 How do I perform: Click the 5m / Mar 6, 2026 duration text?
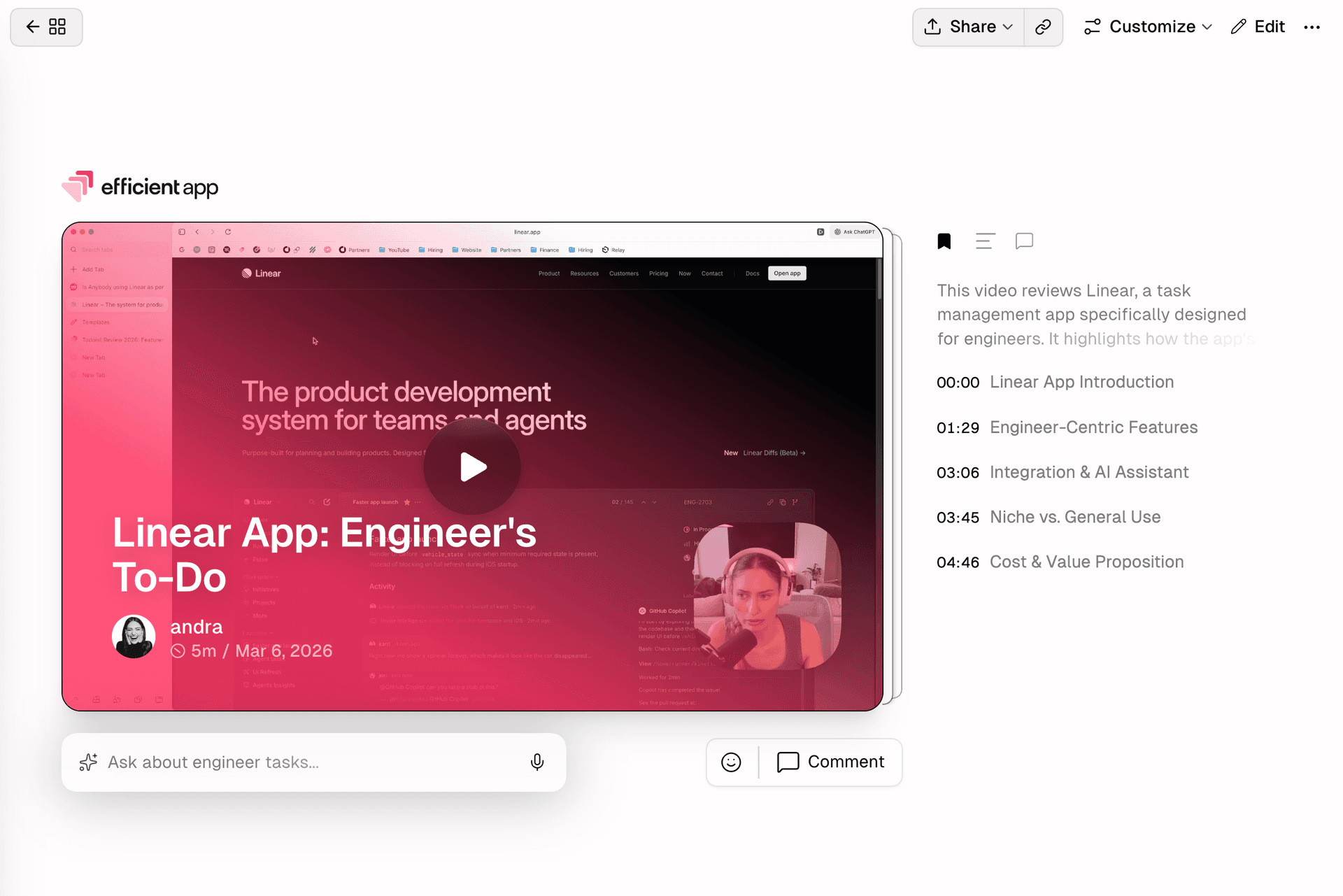pyautogui.click(x=252, y=651)
